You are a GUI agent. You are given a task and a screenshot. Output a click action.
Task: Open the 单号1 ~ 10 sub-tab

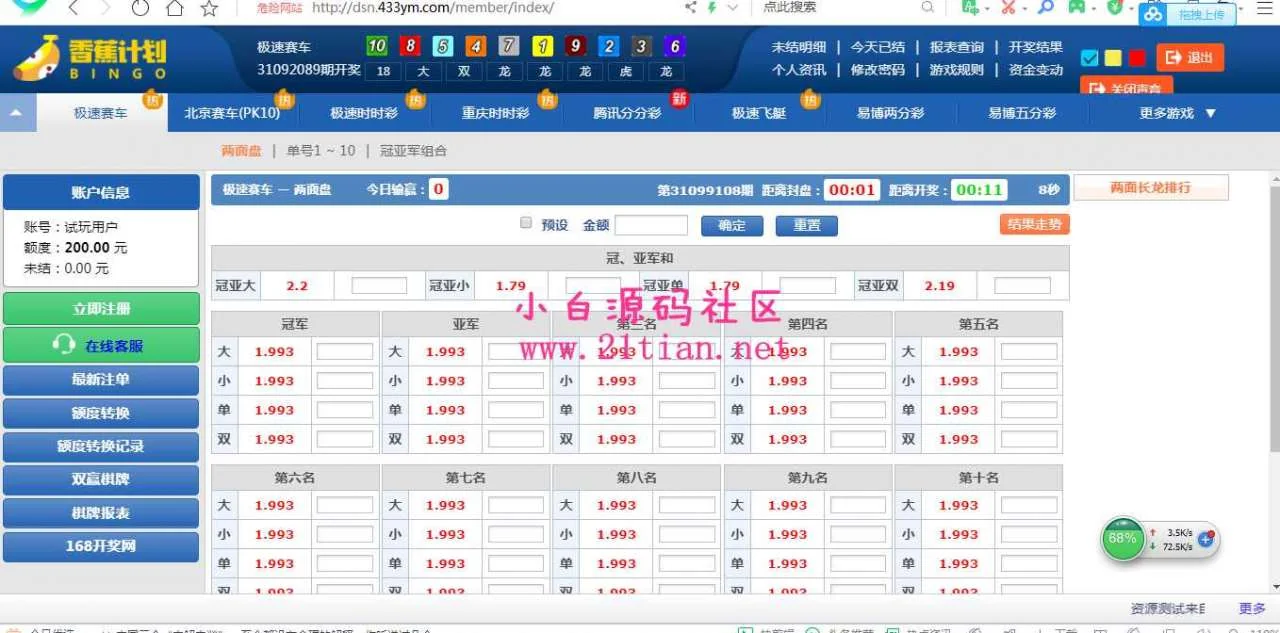(x=320, y=151)
